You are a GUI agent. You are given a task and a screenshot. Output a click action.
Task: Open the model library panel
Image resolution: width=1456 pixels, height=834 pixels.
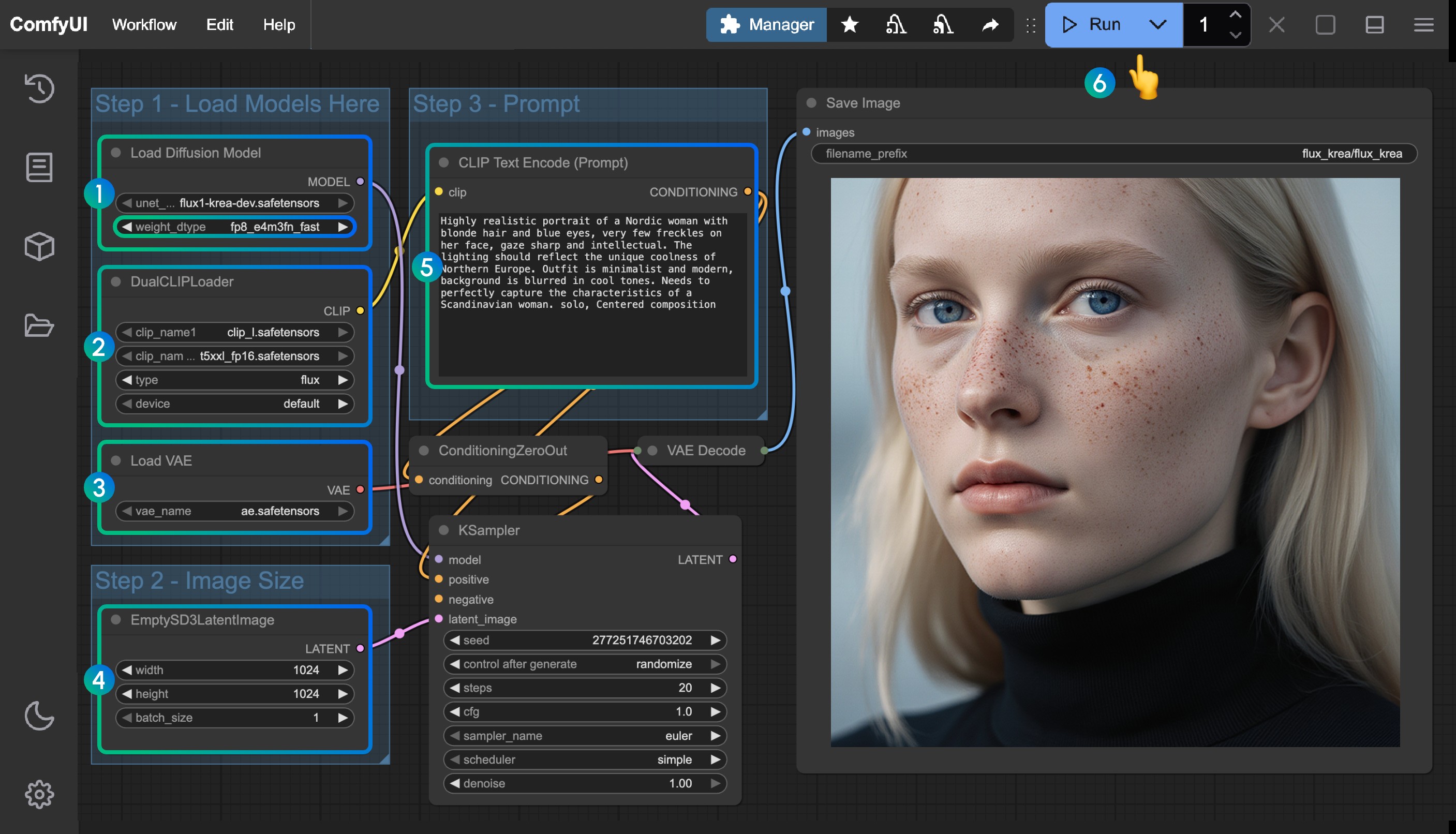(38, 246)
